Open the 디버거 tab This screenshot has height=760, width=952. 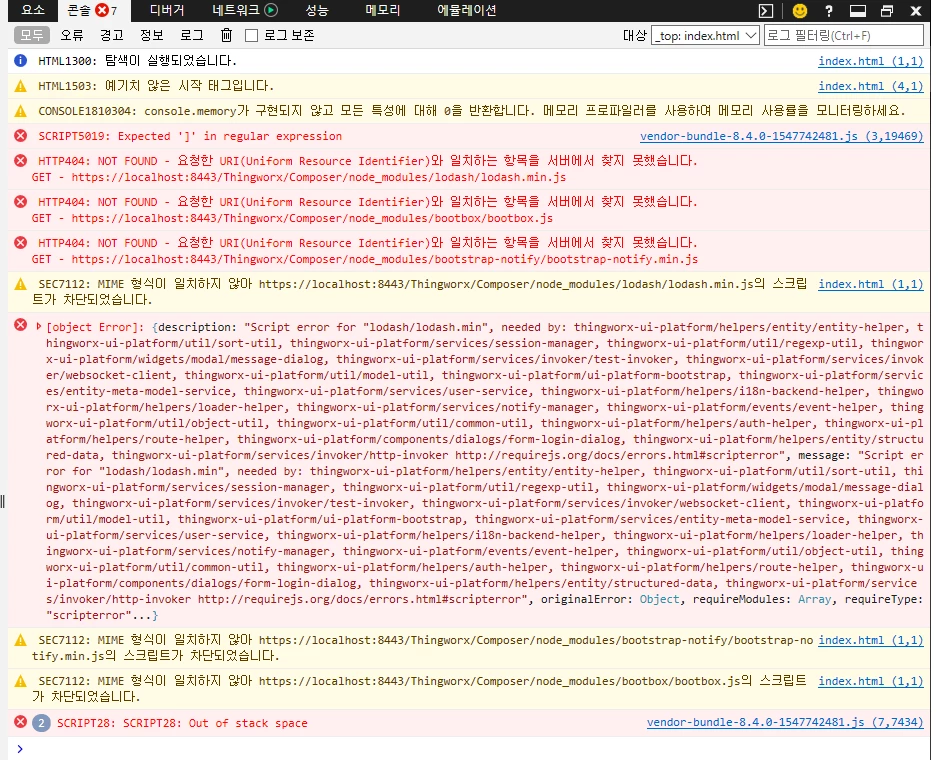pyautogui.click(x=166, y=10)
